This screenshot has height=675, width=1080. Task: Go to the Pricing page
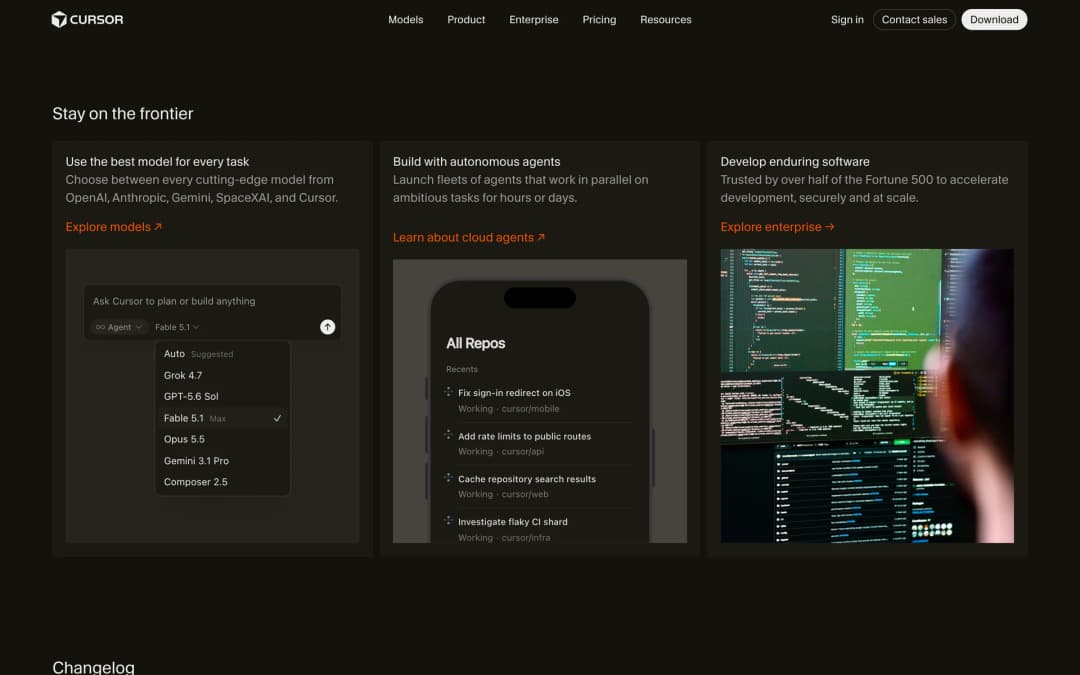(599, 19)
